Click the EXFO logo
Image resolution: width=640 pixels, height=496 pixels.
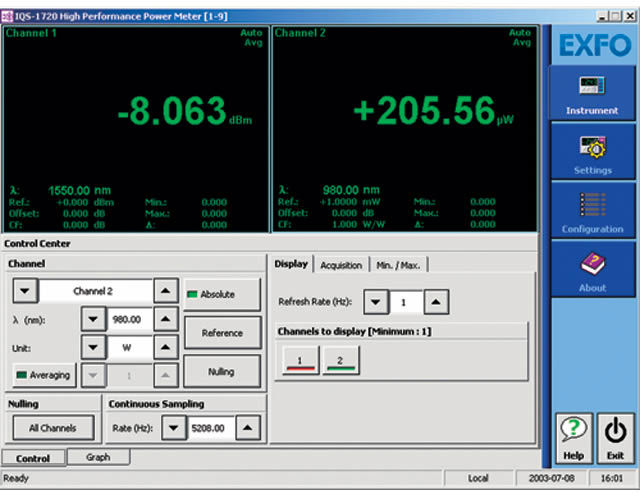[595, 45]
